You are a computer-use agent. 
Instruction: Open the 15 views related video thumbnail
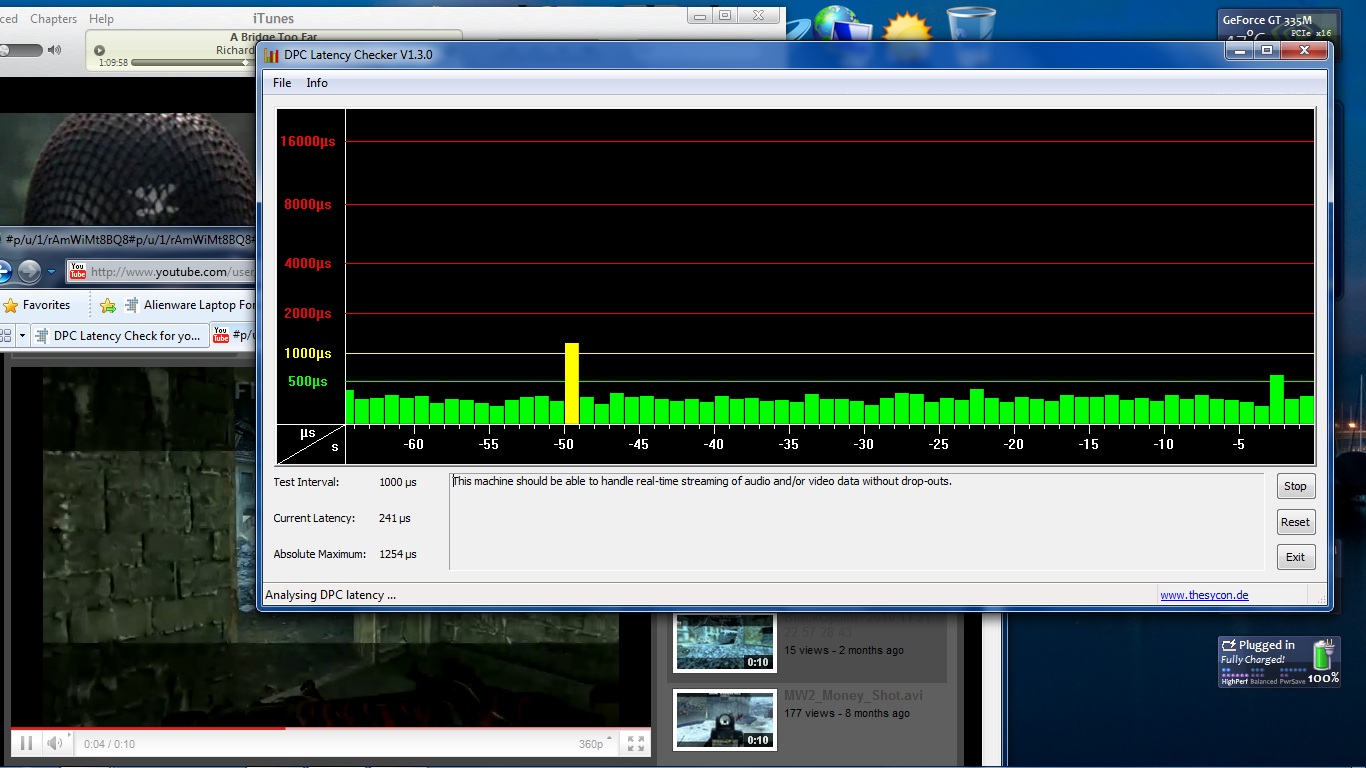[725, 642]
